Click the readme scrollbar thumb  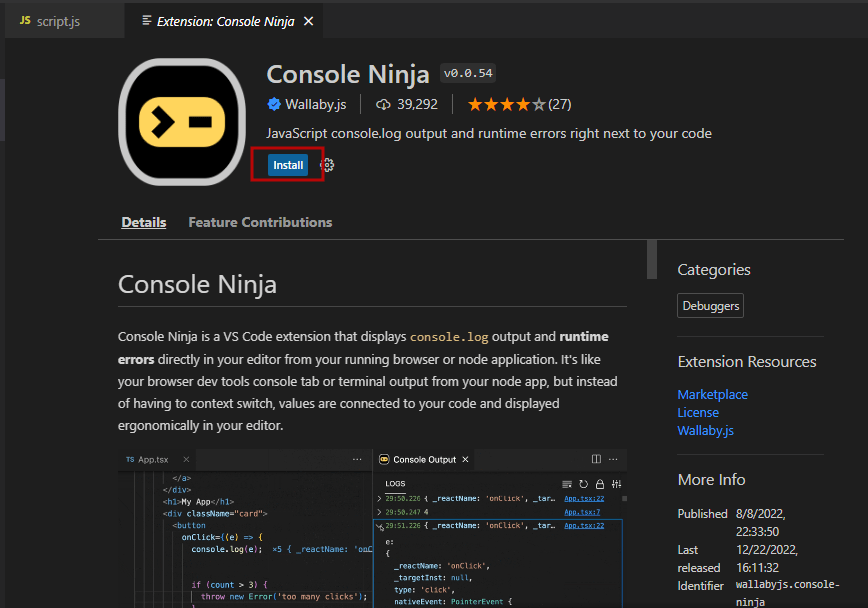(x=652, y=259)
